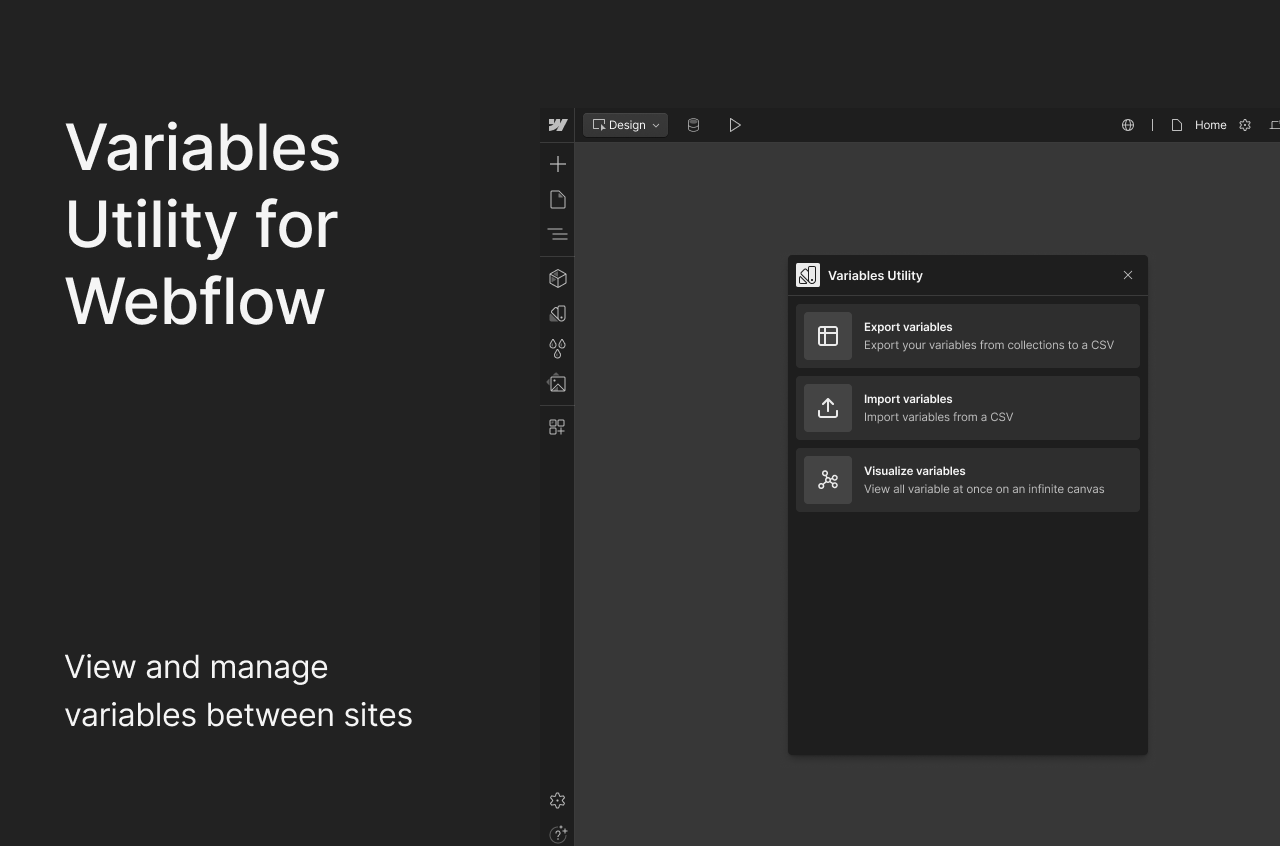Open the Navigator panel
This screenshot has height=846, width=1280.
click(x=557, y=233)
